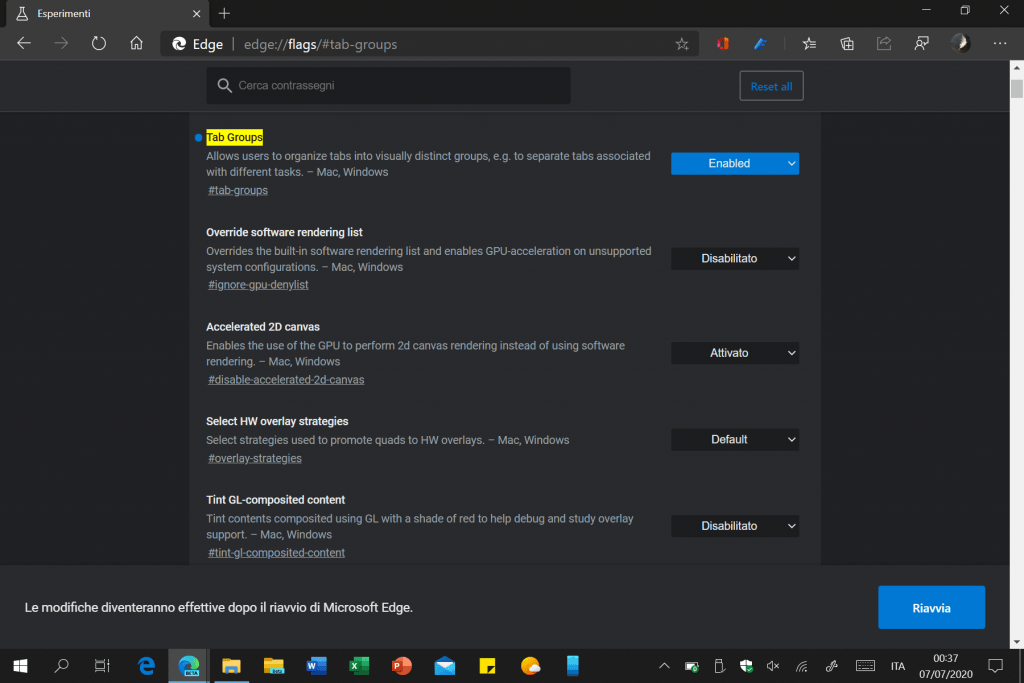Screen dimensions: 1024x683
Task: Click the user profile avatar
Action: (959, 44)
